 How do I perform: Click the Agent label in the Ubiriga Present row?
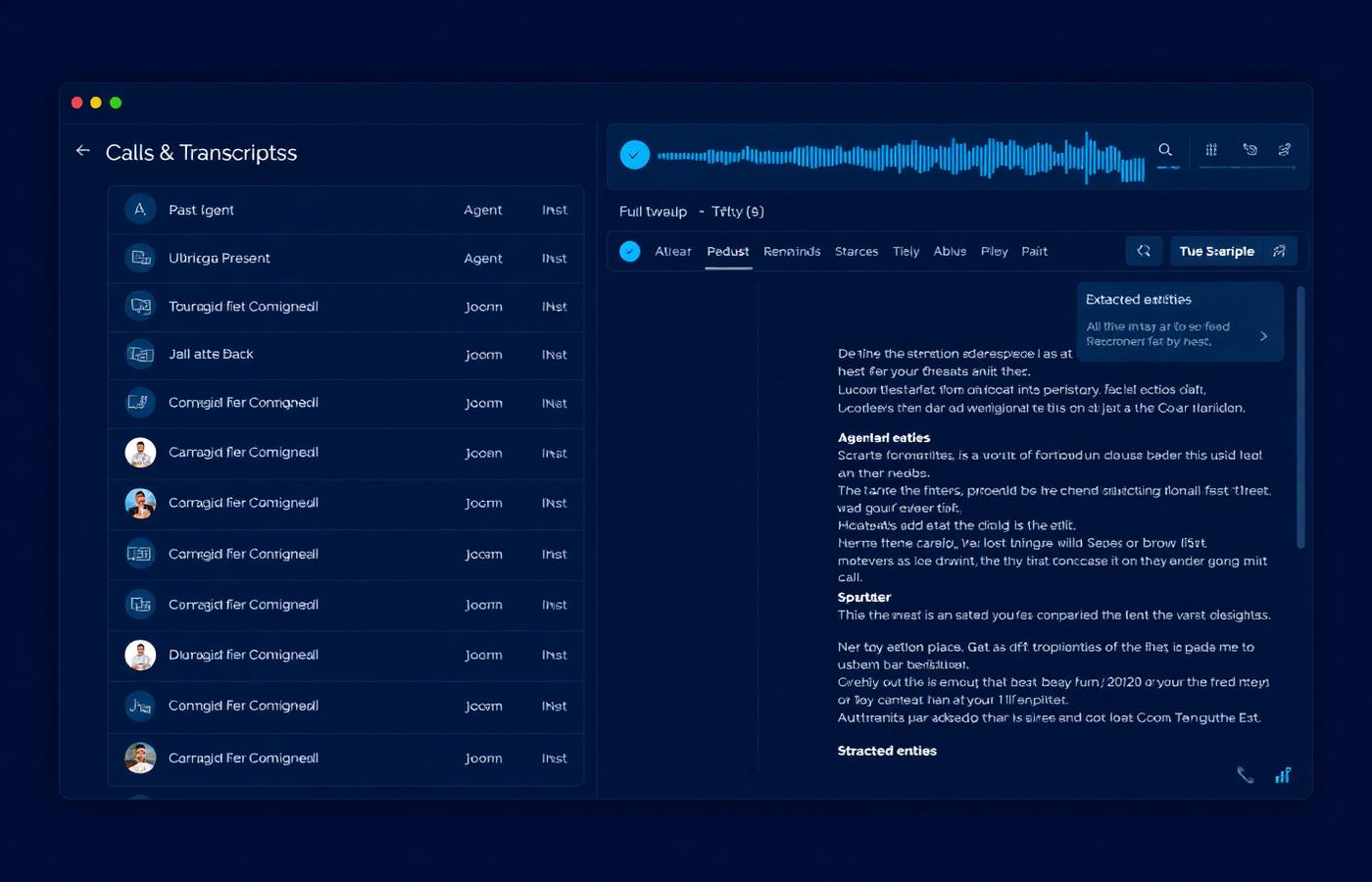point(483,259)
